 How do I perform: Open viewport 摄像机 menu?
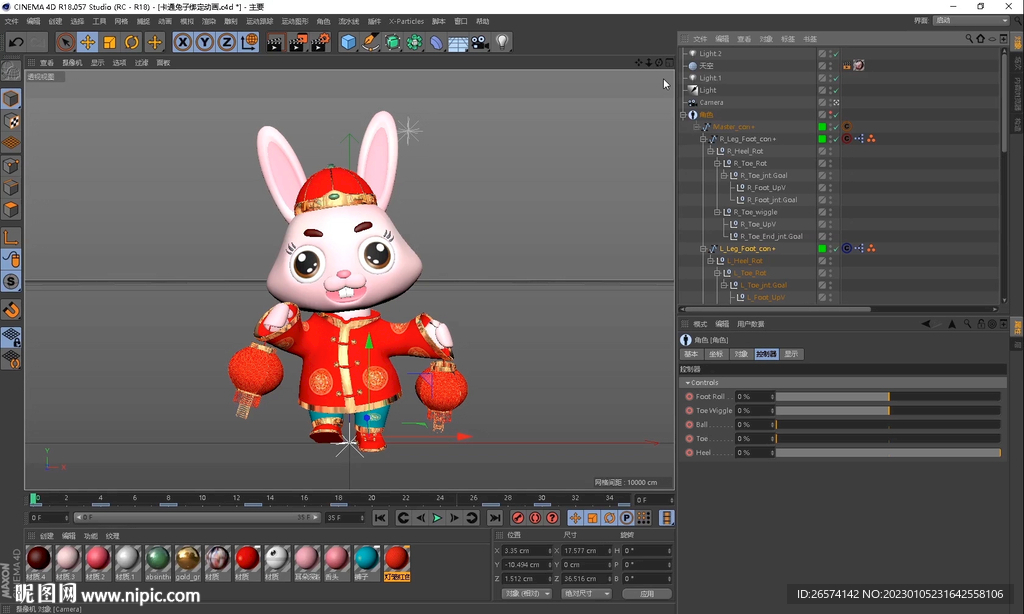pos(72,63)
